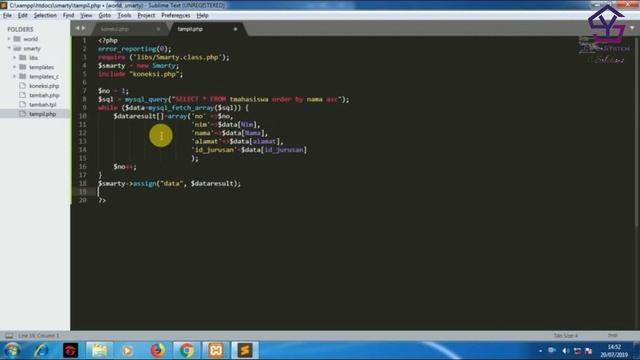Open koneksi.php from the sidebar
The width and height of the screenshot is (640, 360).
[44, 86]
